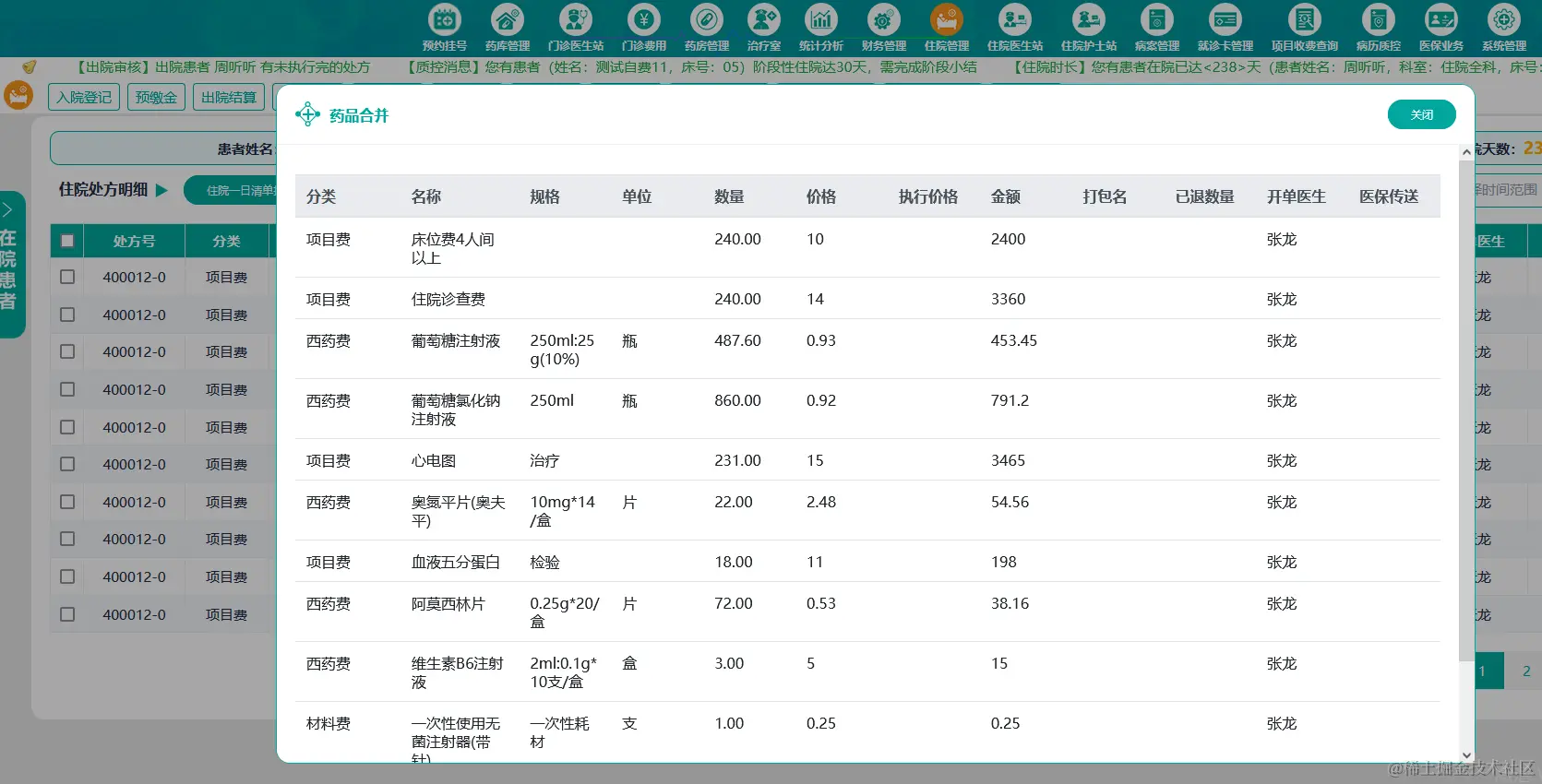The height and width of the screenshot is (784, 1542).
Task: Select the 阿莫西林片 row name
Action: click(x=448, y=603)
